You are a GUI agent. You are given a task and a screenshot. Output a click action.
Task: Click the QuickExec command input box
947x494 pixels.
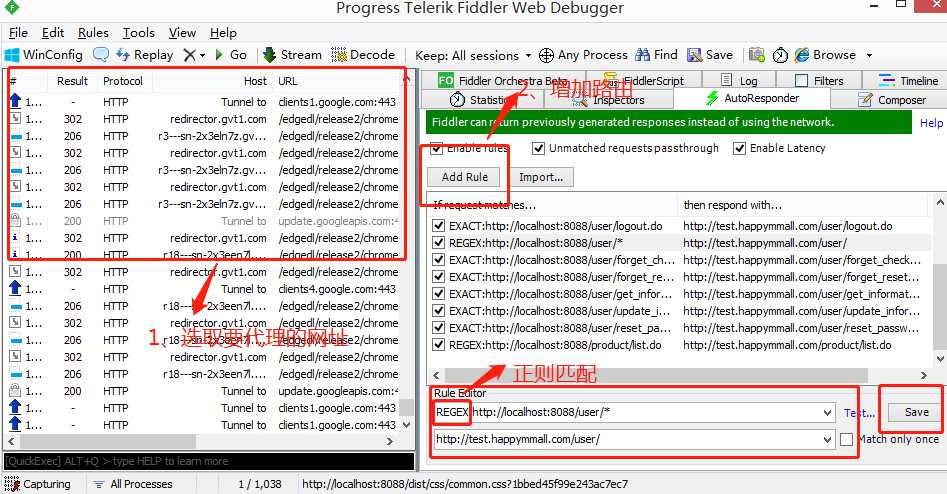pos(210,461)
